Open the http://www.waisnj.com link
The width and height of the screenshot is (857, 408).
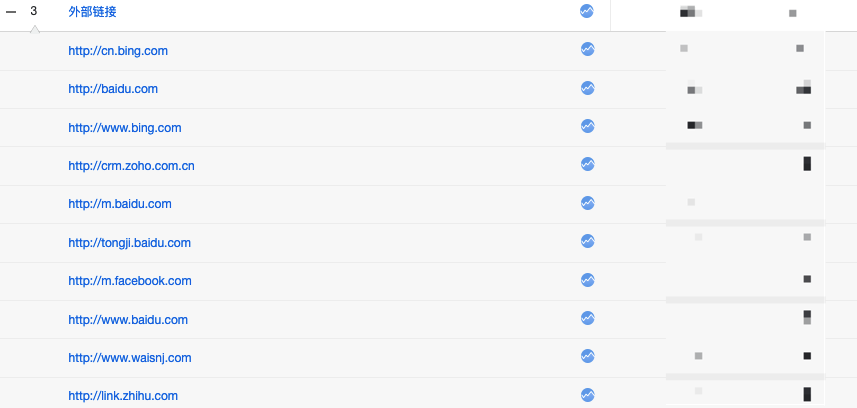pos(130,358)
